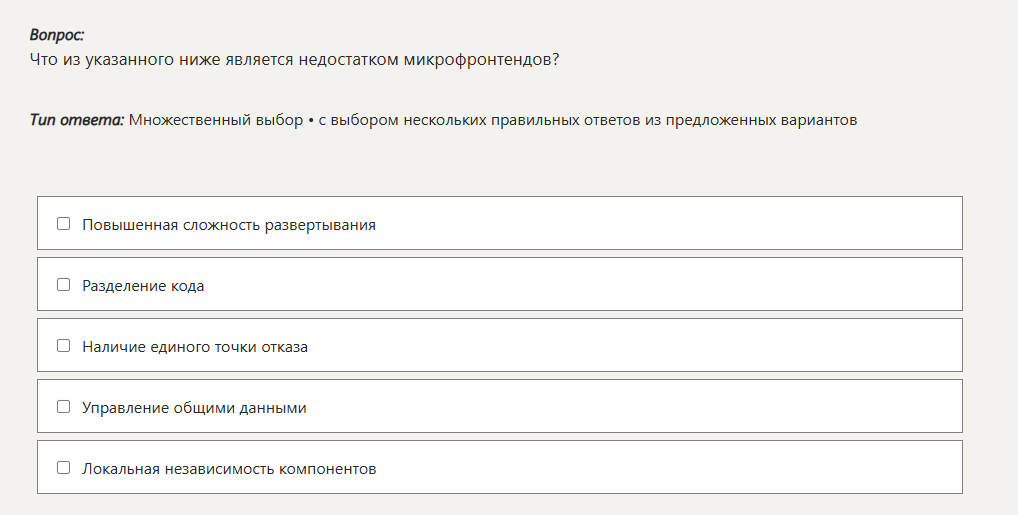Image resolution: width=1018 pixels, height=515 pixels.
Task: Tick the 'Разделение кода' checkbox
Action: tap(64, 285)
